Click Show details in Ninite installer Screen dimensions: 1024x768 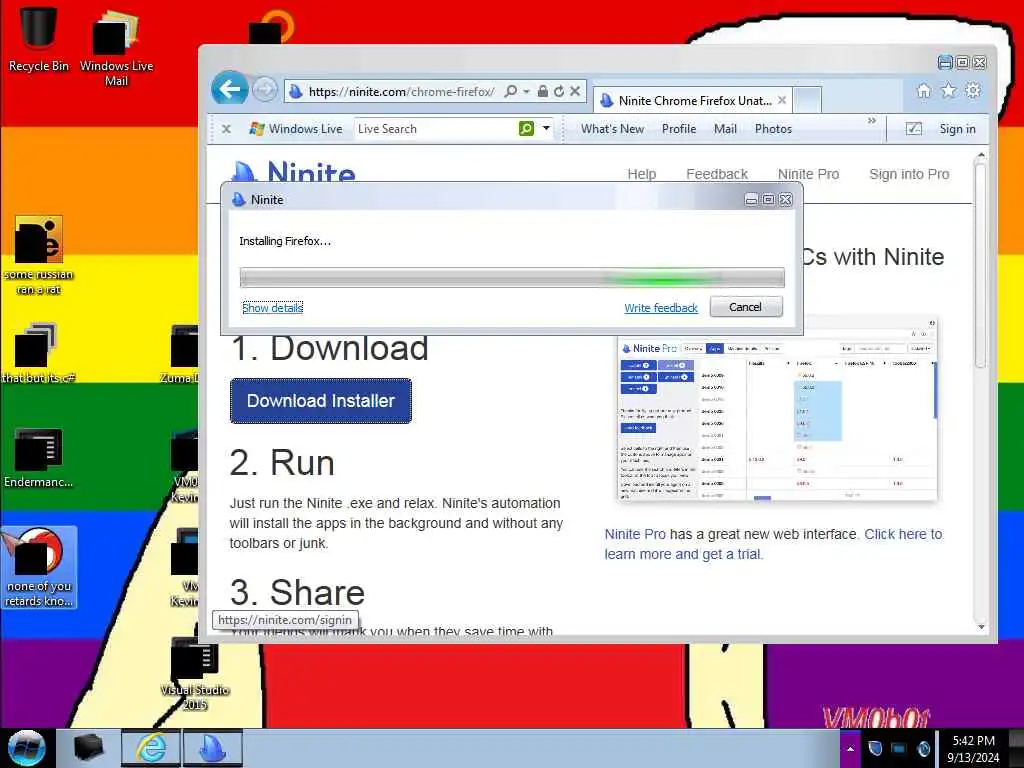tap(272, 308)
